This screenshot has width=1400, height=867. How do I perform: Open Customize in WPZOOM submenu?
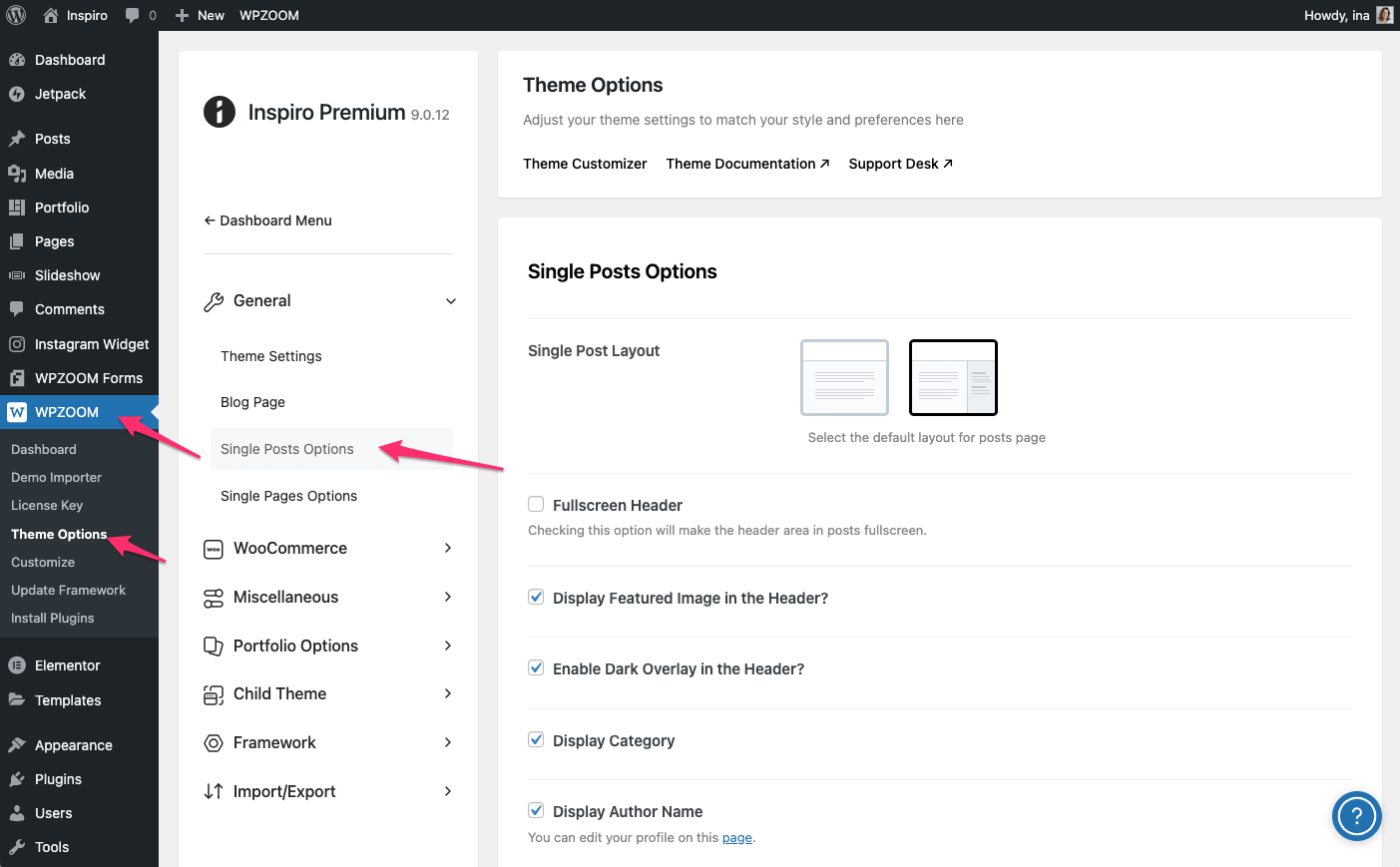click(x=43, y=562)
